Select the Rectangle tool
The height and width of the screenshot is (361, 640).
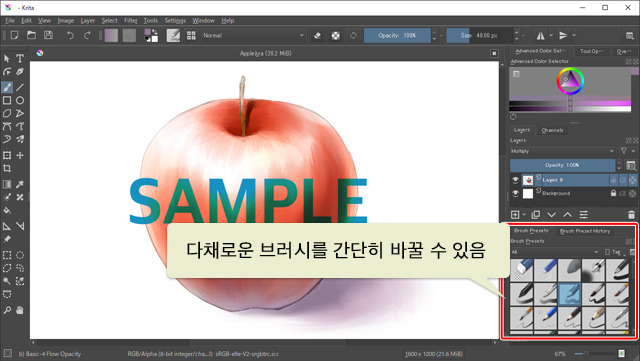tap(7, 100)
